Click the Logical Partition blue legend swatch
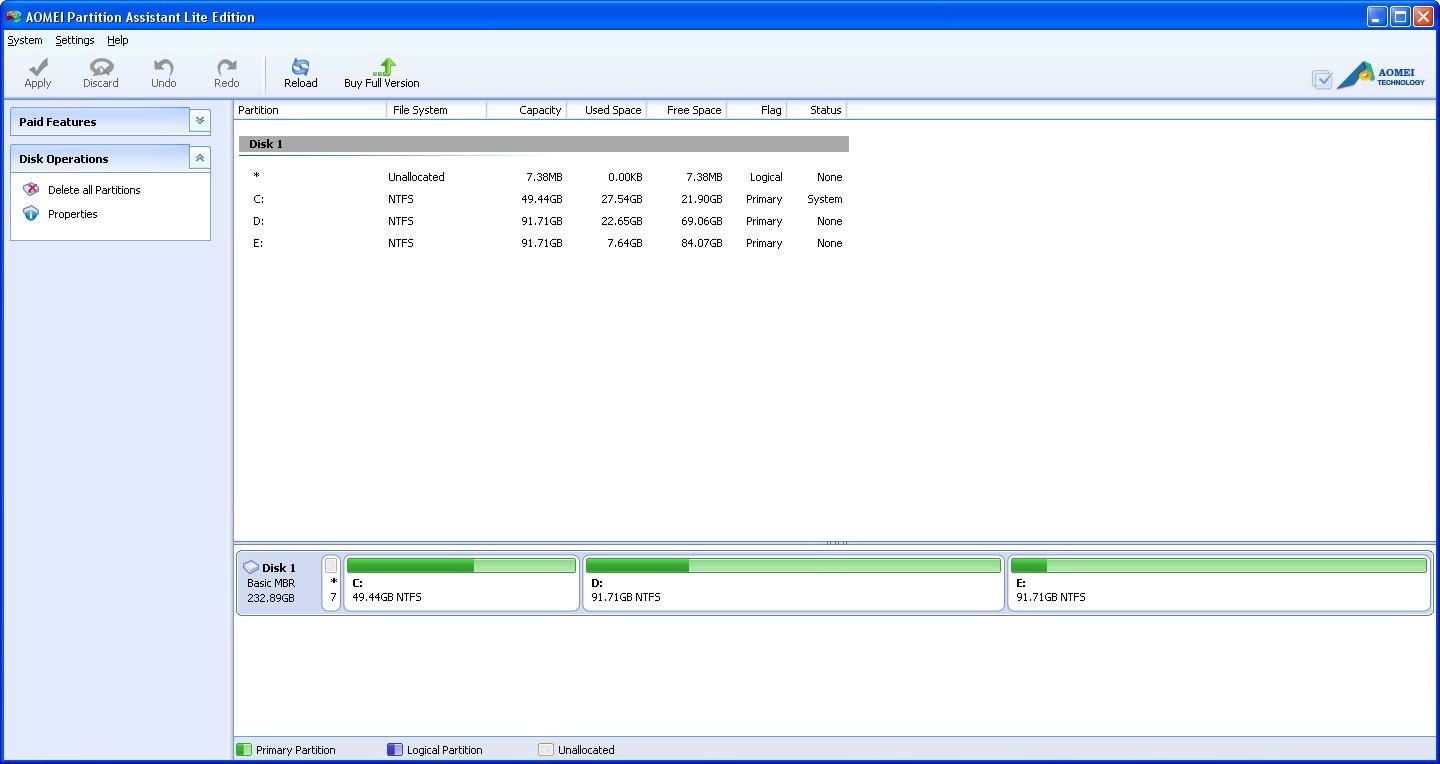This screenshot has height=764, width=1440. 395,749
